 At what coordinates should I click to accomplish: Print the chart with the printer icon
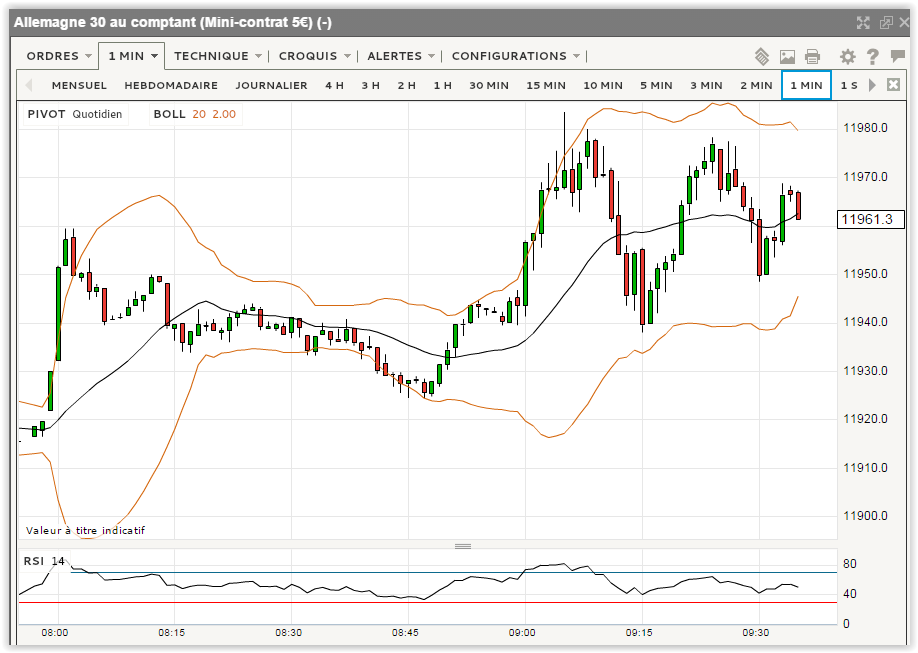click(813, 57)
